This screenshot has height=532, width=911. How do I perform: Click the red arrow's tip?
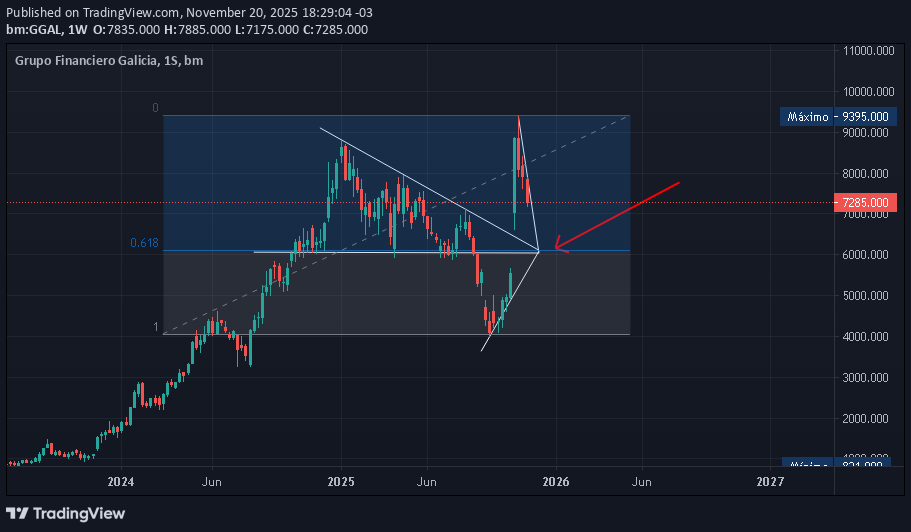(557, 247)
